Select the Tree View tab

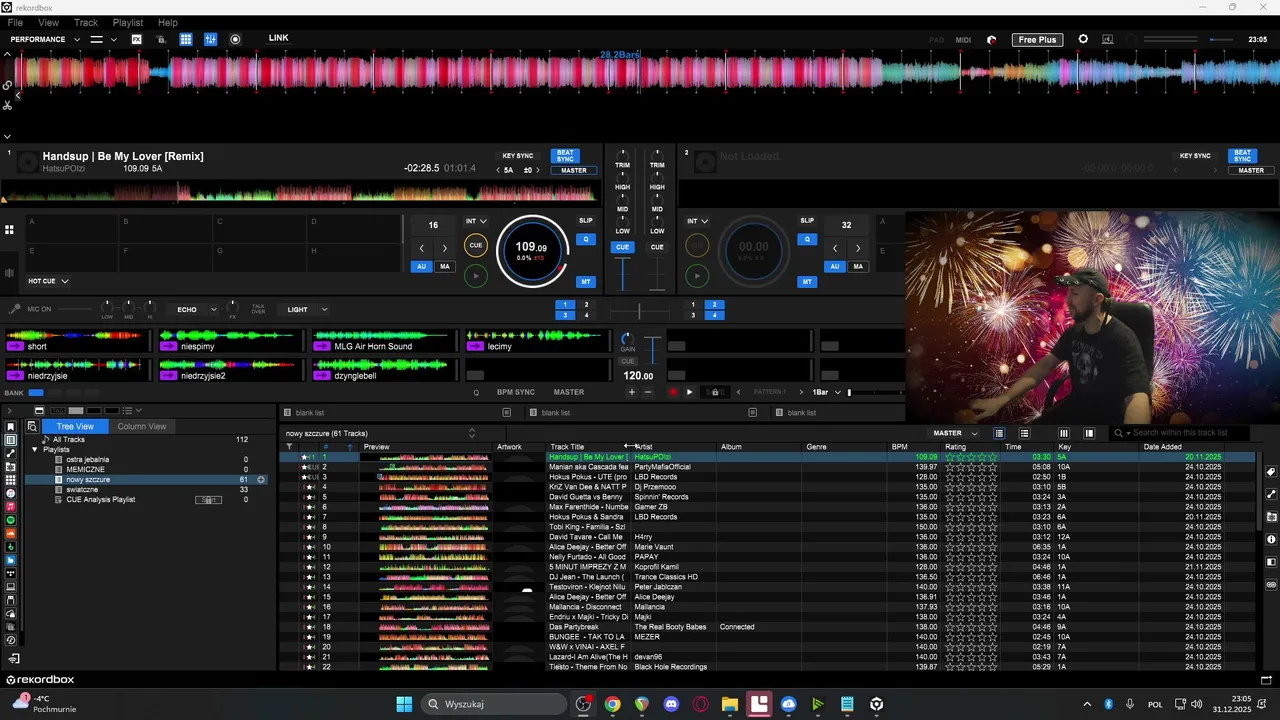tap(75, 426)
